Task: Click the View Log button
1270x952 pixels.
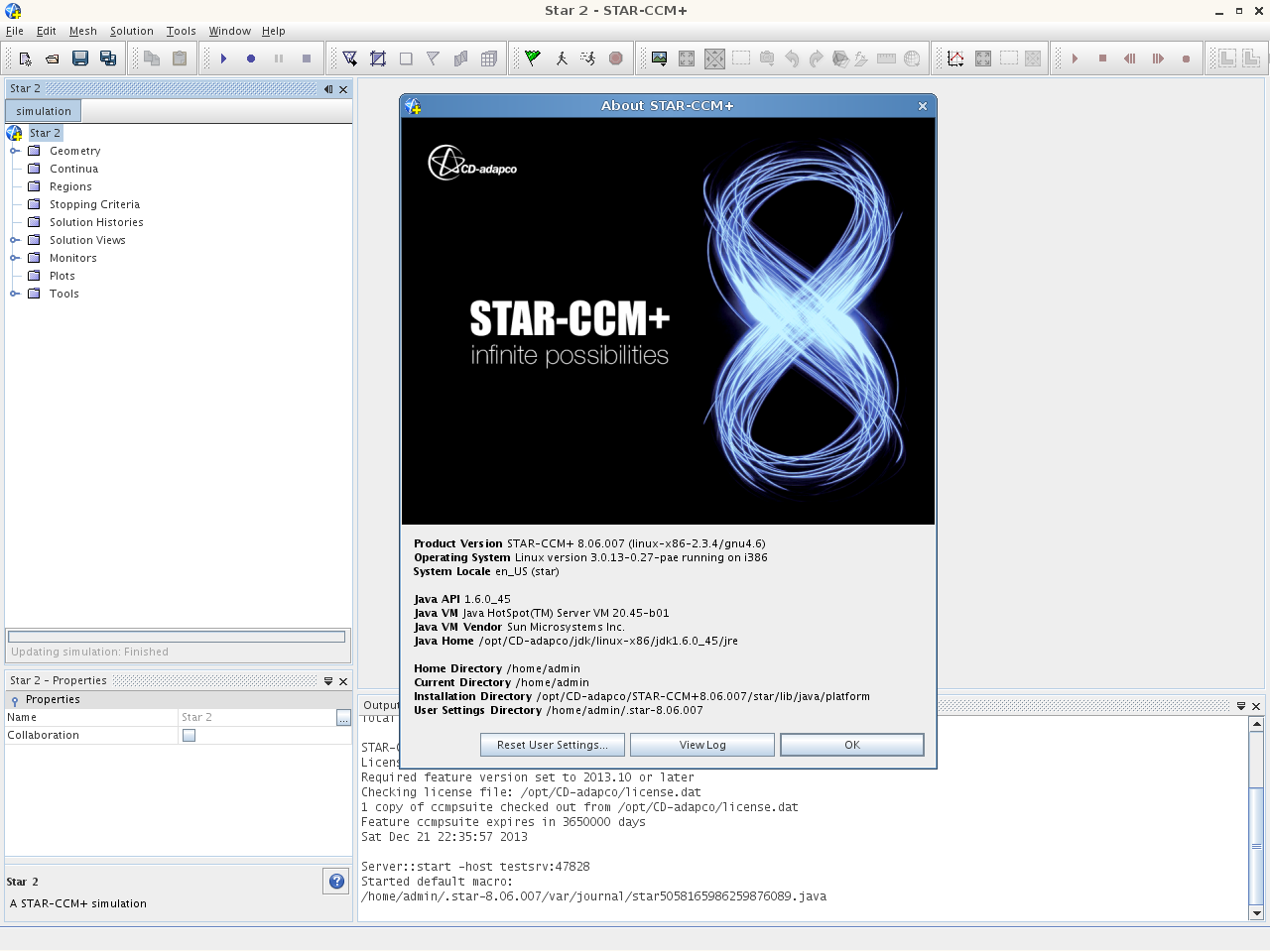Action: tap(702, 745)
